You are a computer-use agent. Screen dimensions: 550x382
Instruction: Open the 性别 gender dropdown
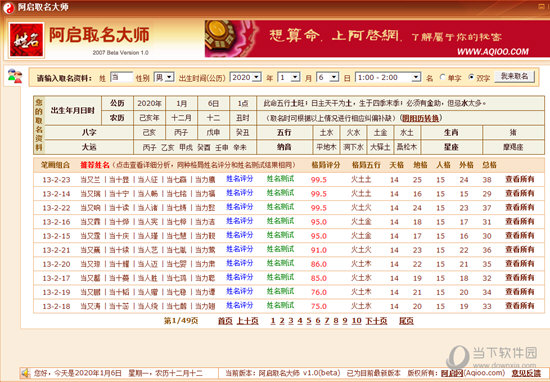164,77
